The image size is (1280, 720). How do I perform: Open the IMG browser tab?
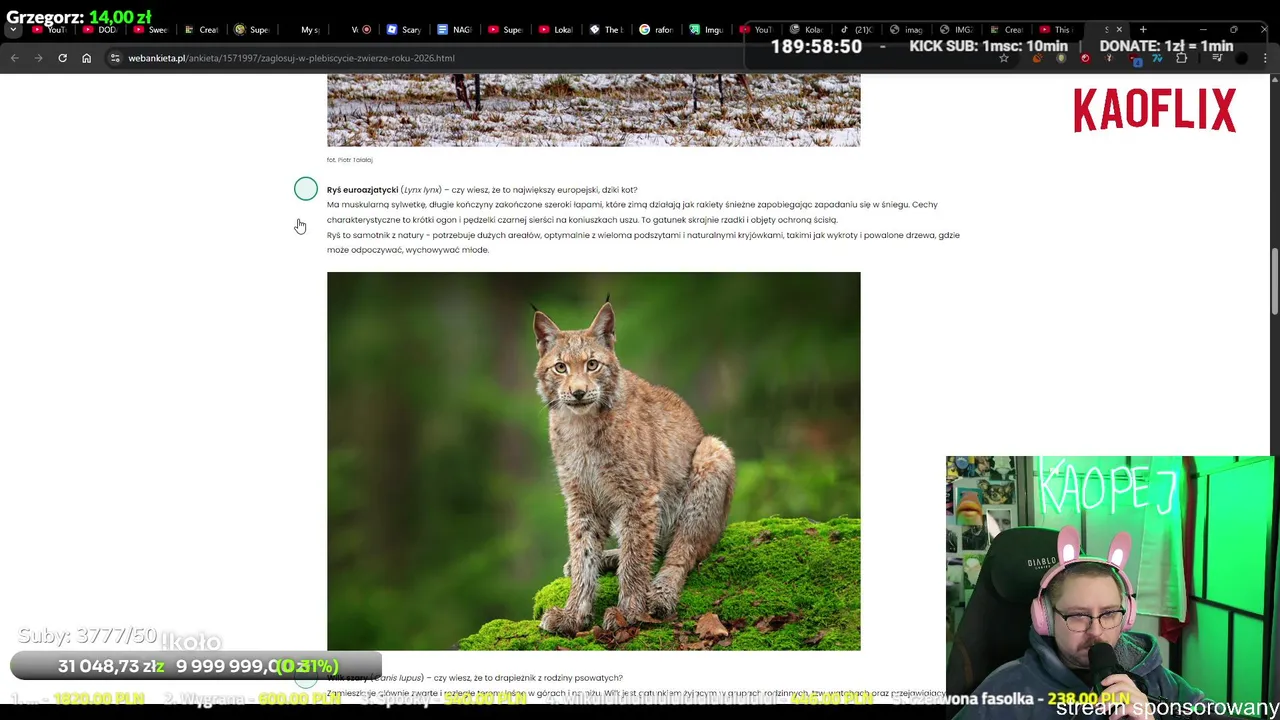[x=956, y=30]
